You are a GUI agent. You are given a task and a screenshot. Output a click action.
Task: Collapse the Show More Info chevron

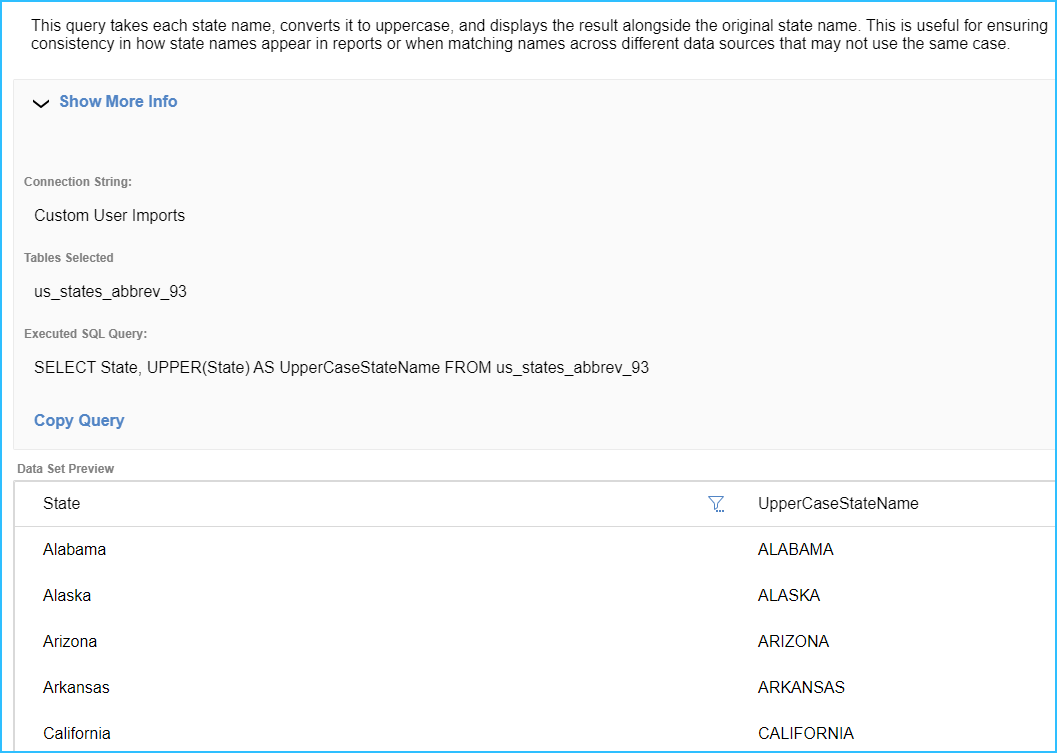pos(41,103)
